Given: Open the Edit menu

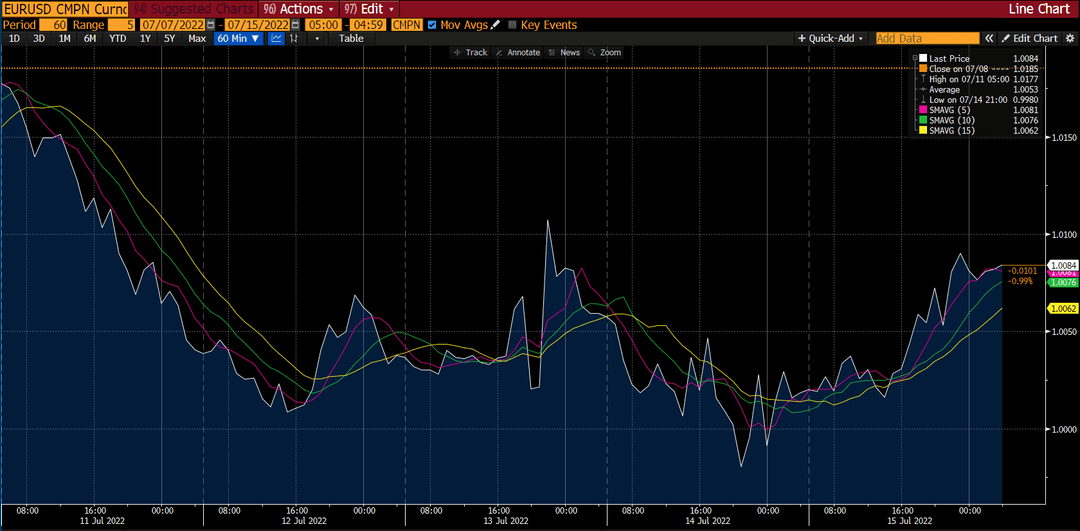Looking at the screenshot, I should click(x=369, y=9).
